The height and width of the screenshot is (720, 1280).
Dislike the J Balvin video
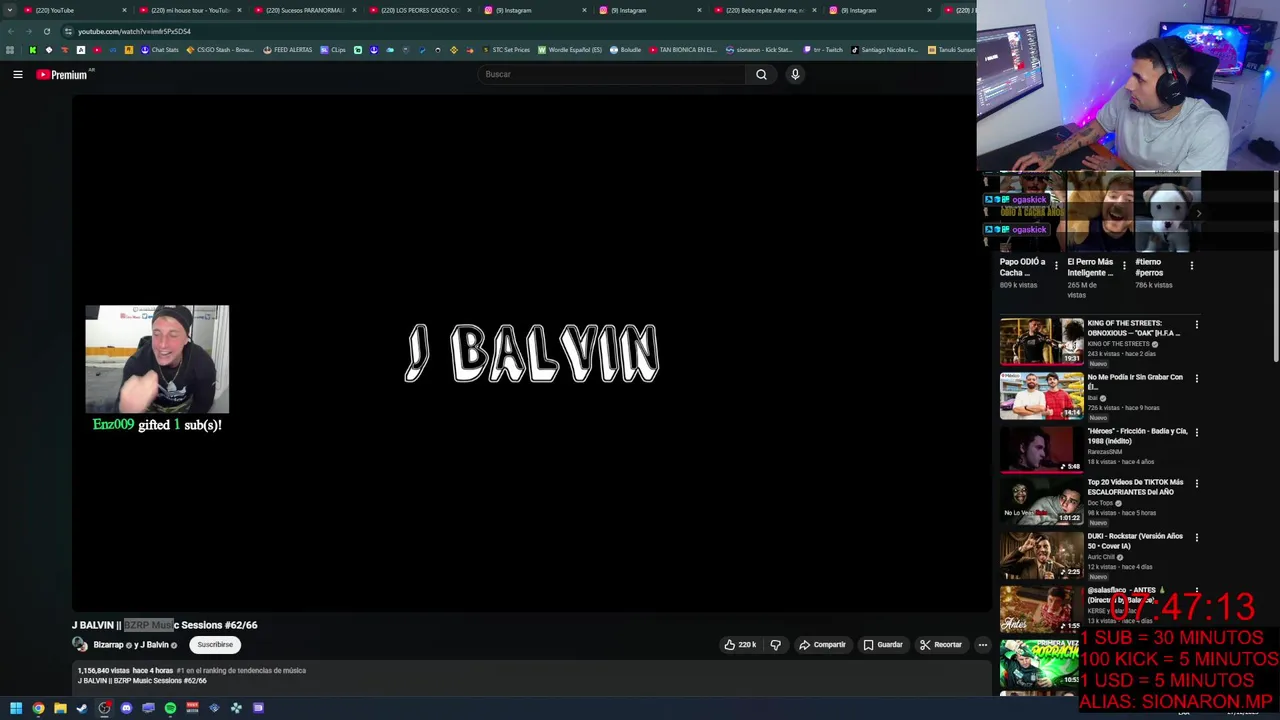[x=775, y=645]
